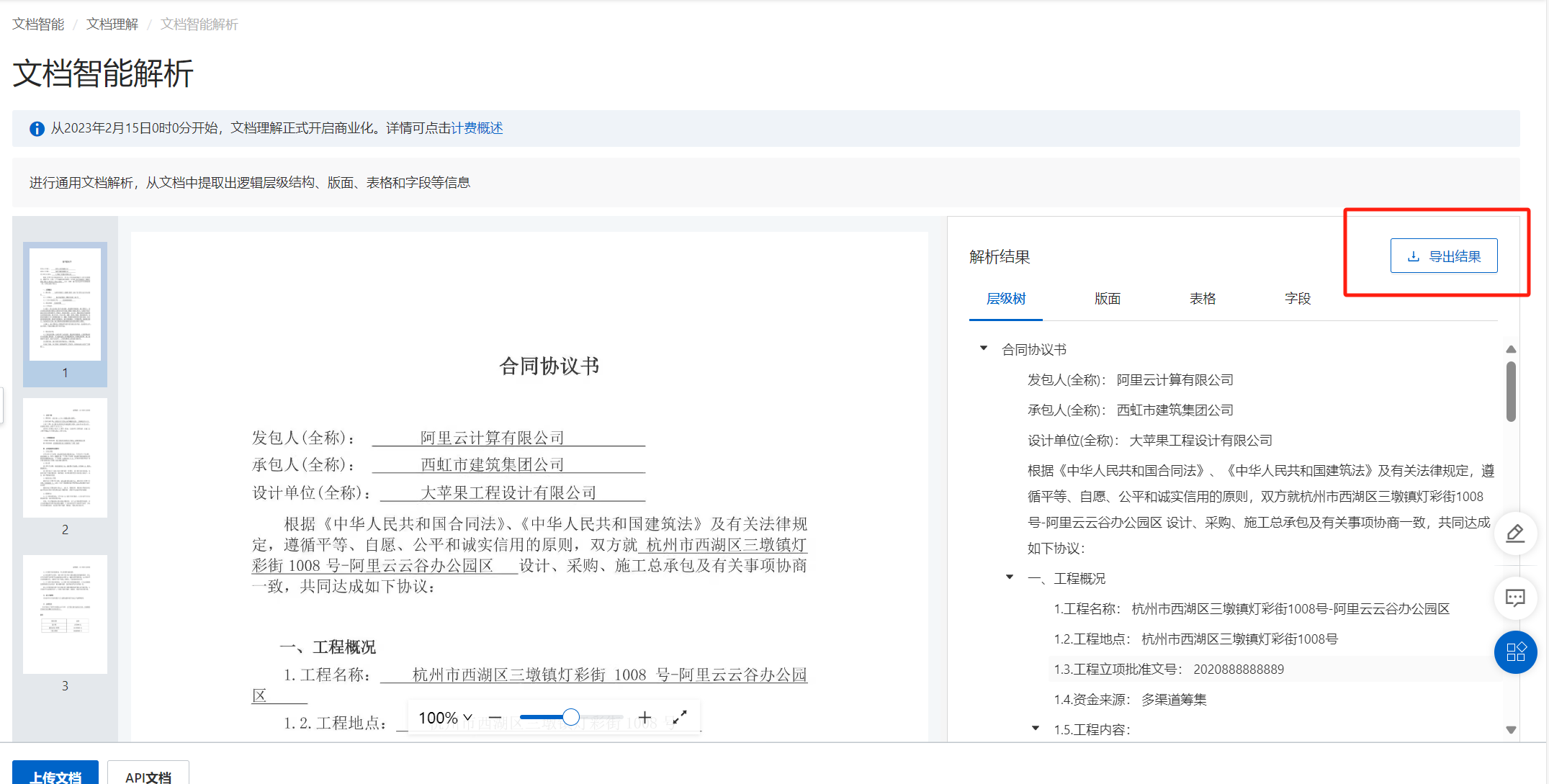Click the 合同协议书 title in the document
This screenshot has height=784, width=1549.
(549, 366)
